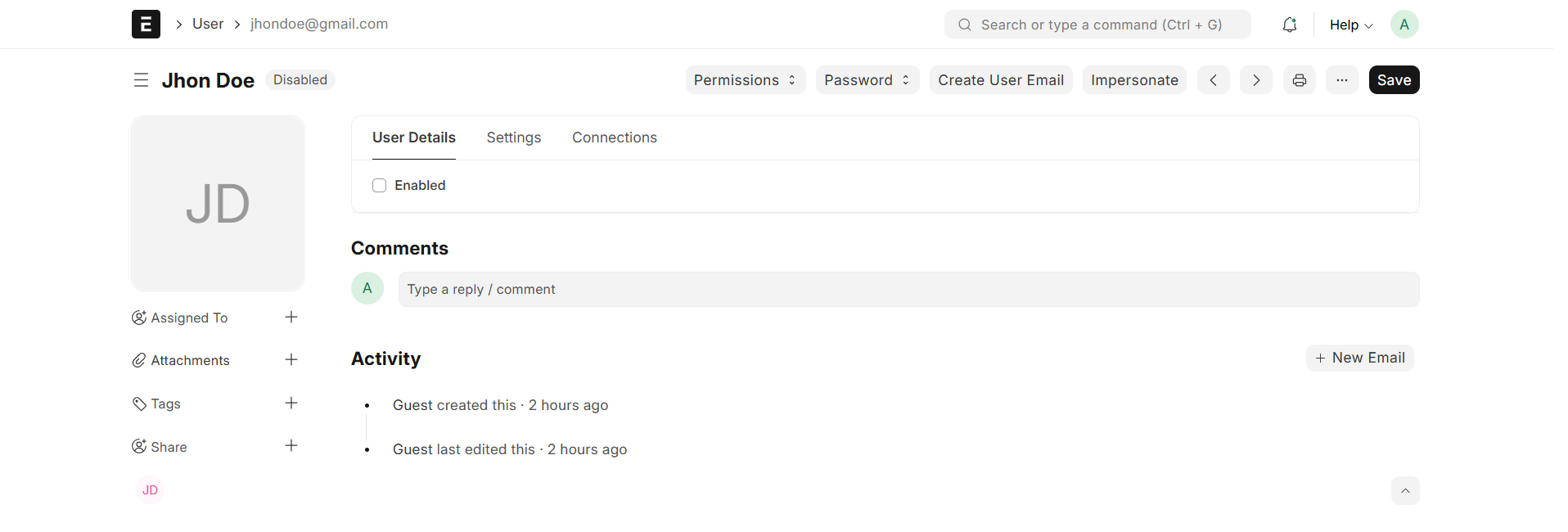The height and width of the screenshot is (532, 1568).
Task: Open the three-dots more options menu
Action: tap(1342, 80)
